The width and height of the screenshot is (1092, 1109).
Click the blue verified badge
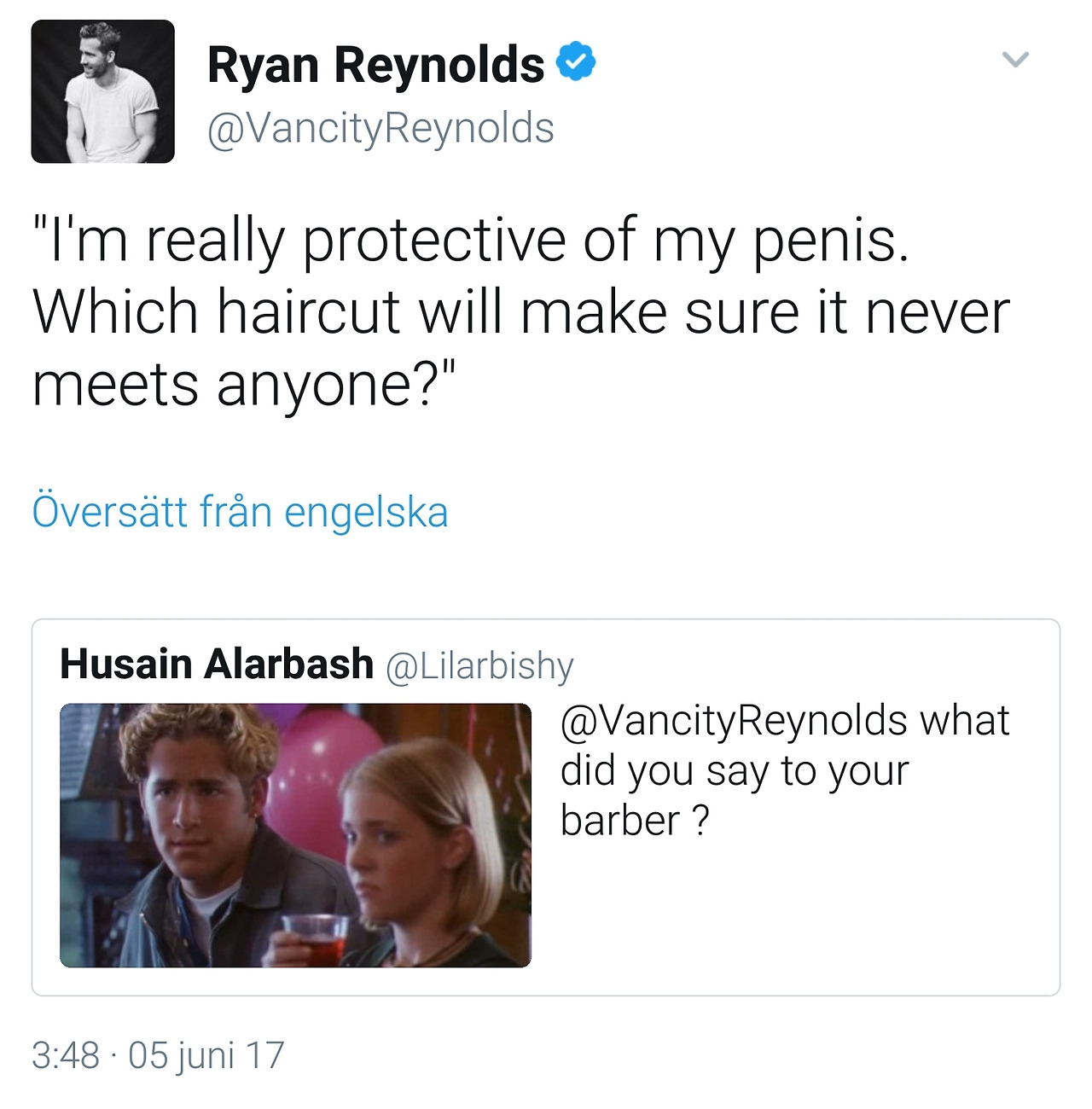[577, 61]
